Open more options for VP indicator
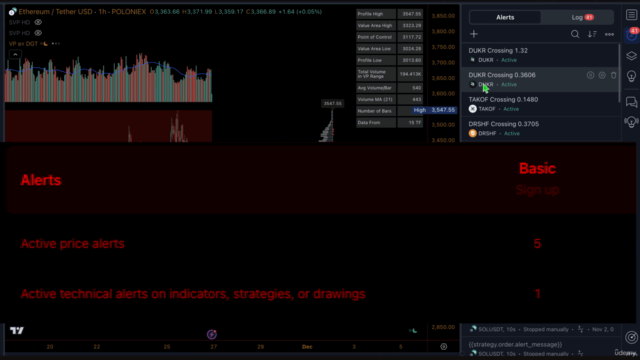The width and height of the screenshot is (640, 360). 56,43
